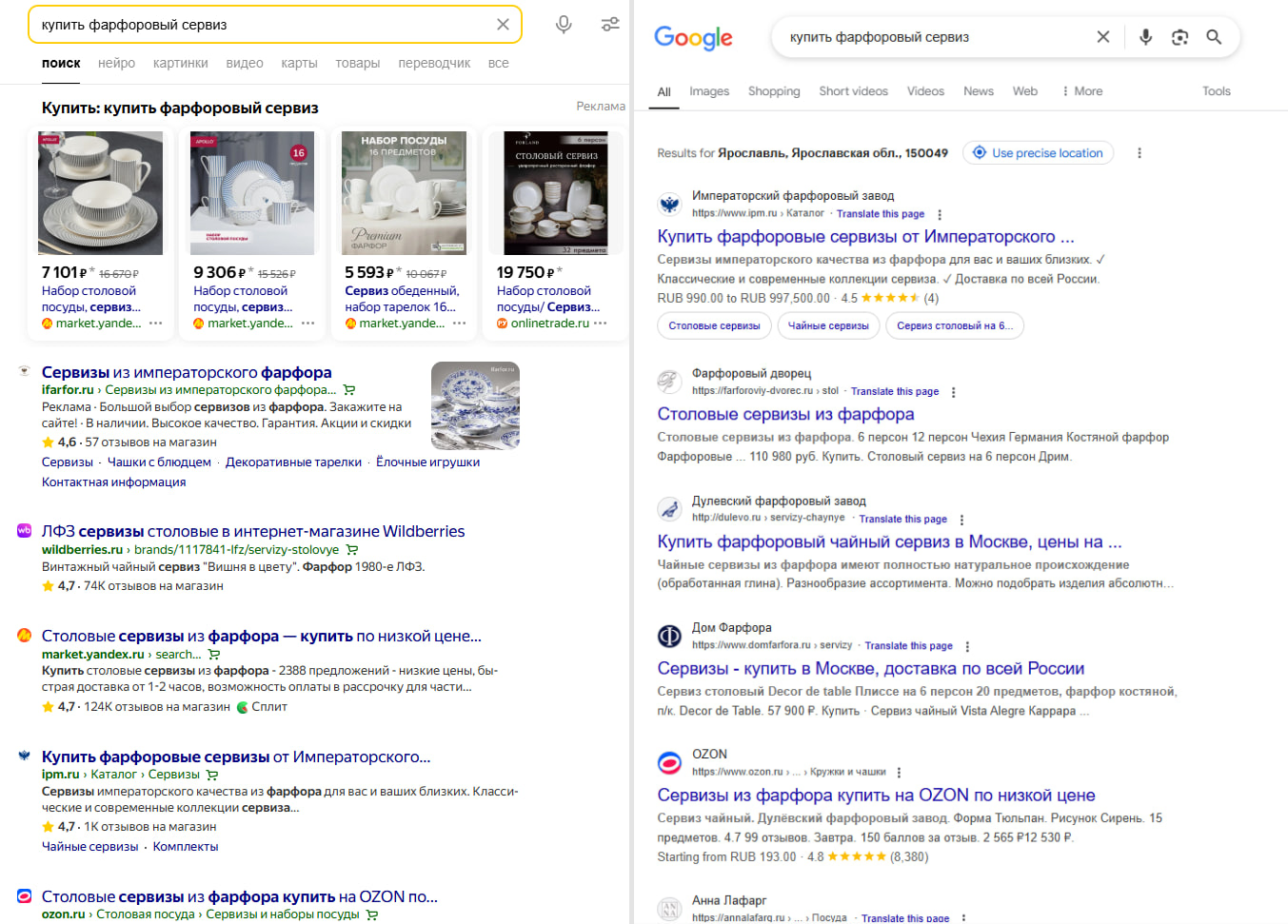1288x924 pixels.
Task: Open Сервизы из императорского фарфора link
Action: tap(187, 372)
